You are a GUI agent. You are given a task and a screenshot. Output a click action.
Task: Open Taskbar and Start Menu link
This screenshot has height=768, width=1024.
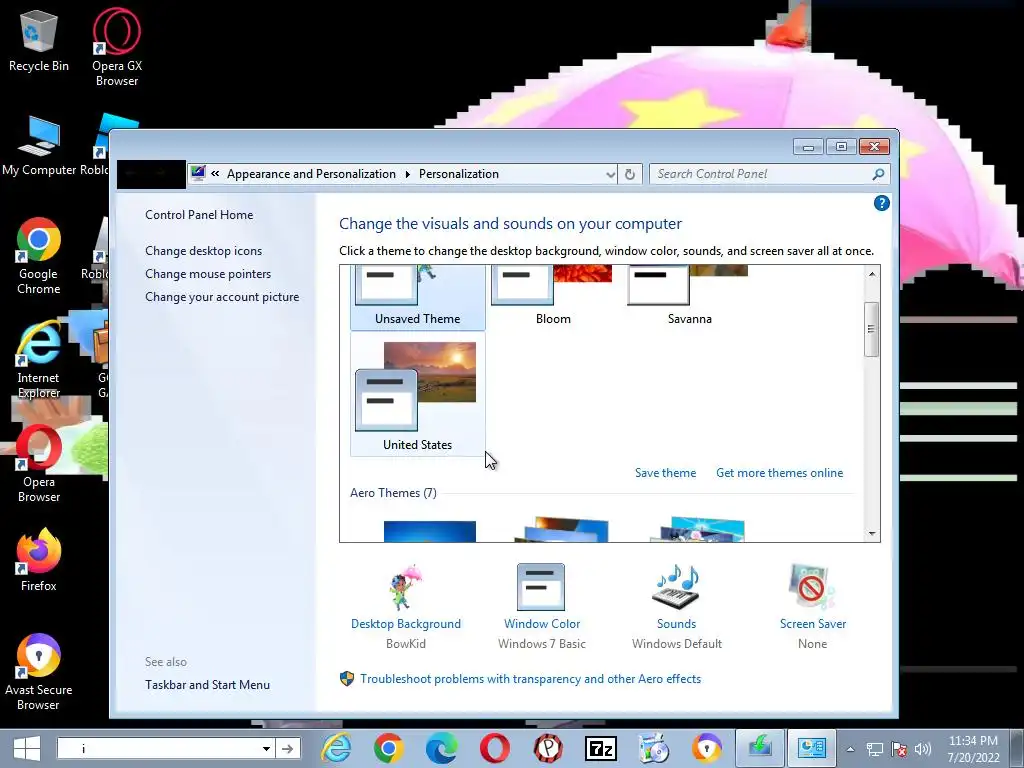click(207, 685)
